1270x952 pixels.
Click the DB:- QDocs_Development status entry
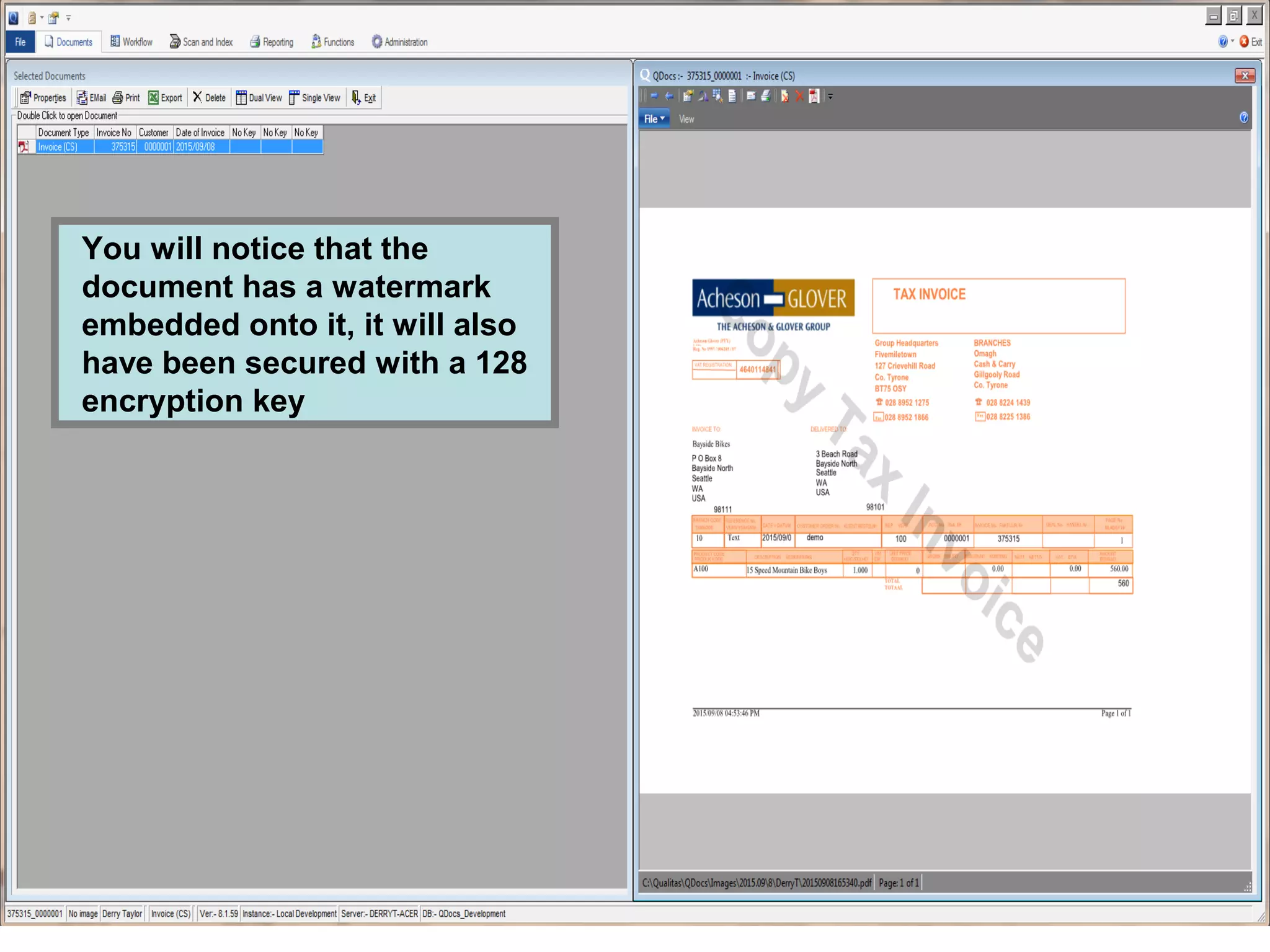pyautogui.click(x=464, y=914)
